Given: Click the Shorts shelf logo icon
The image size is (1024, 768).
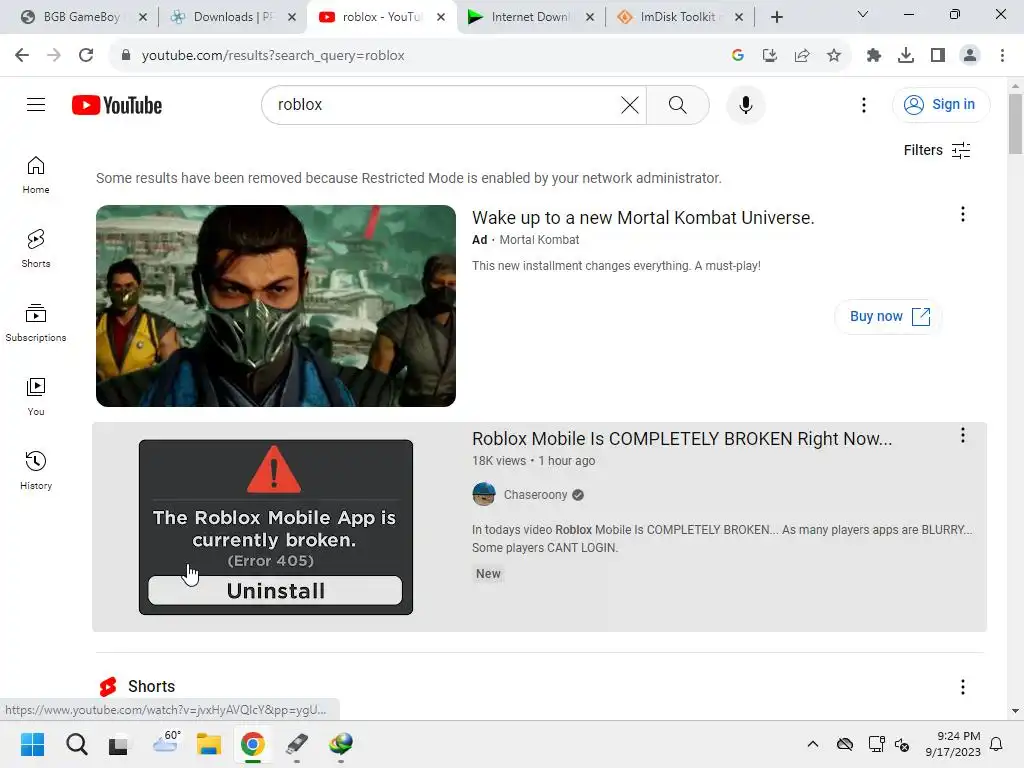Looking at the screenshot, I should click(x=108, y=686).
